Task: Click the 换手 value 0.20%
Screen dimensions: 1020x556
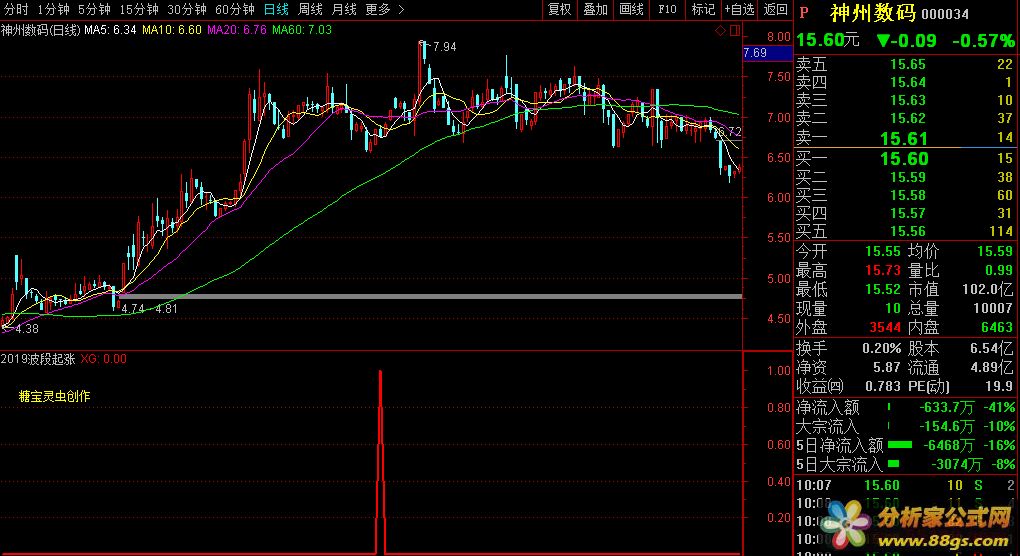Action: pyautogui.click(x=881, y=349)
